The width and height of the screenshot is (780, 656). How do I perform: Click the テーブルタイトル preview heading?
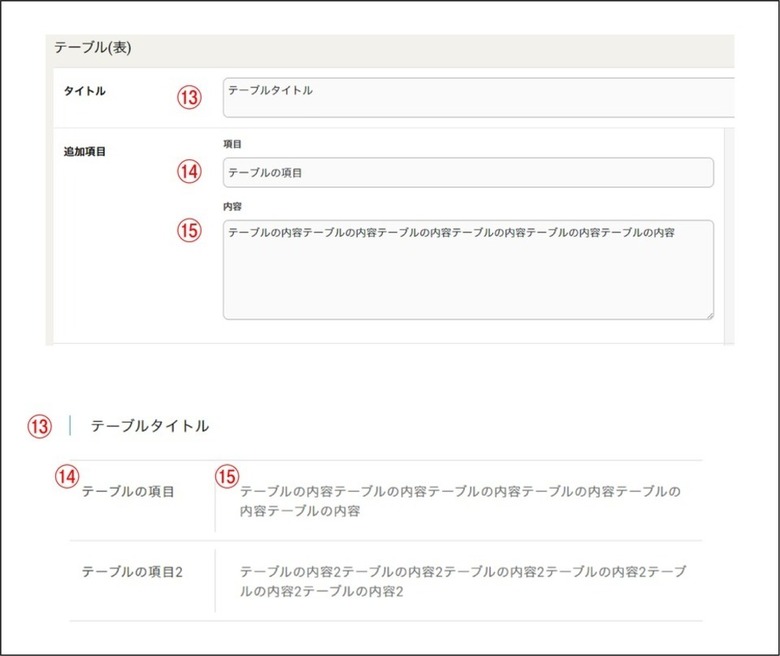pos(150,426)
